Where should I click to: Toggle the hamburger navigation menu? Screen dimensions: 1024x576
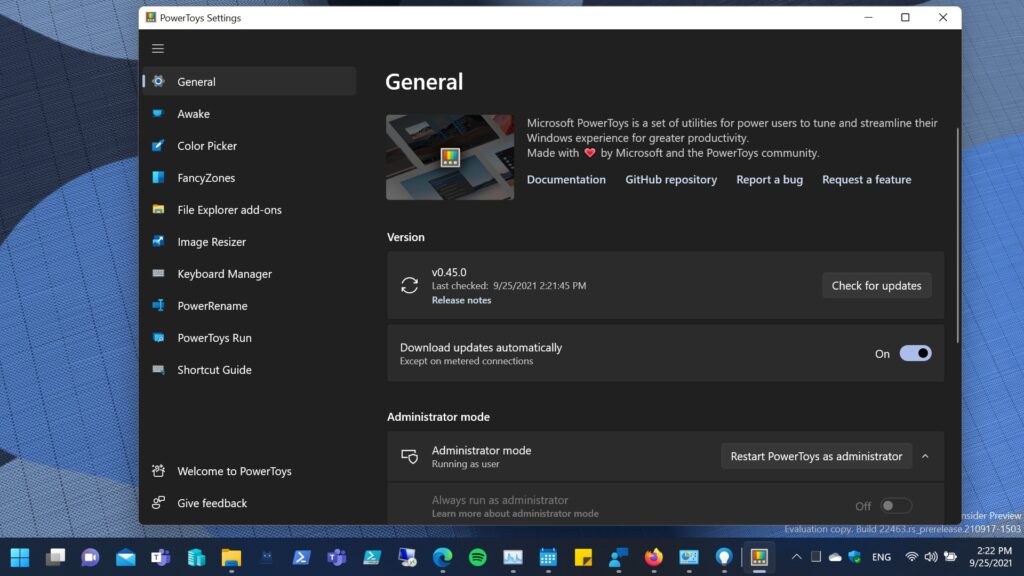pos(158,48)
